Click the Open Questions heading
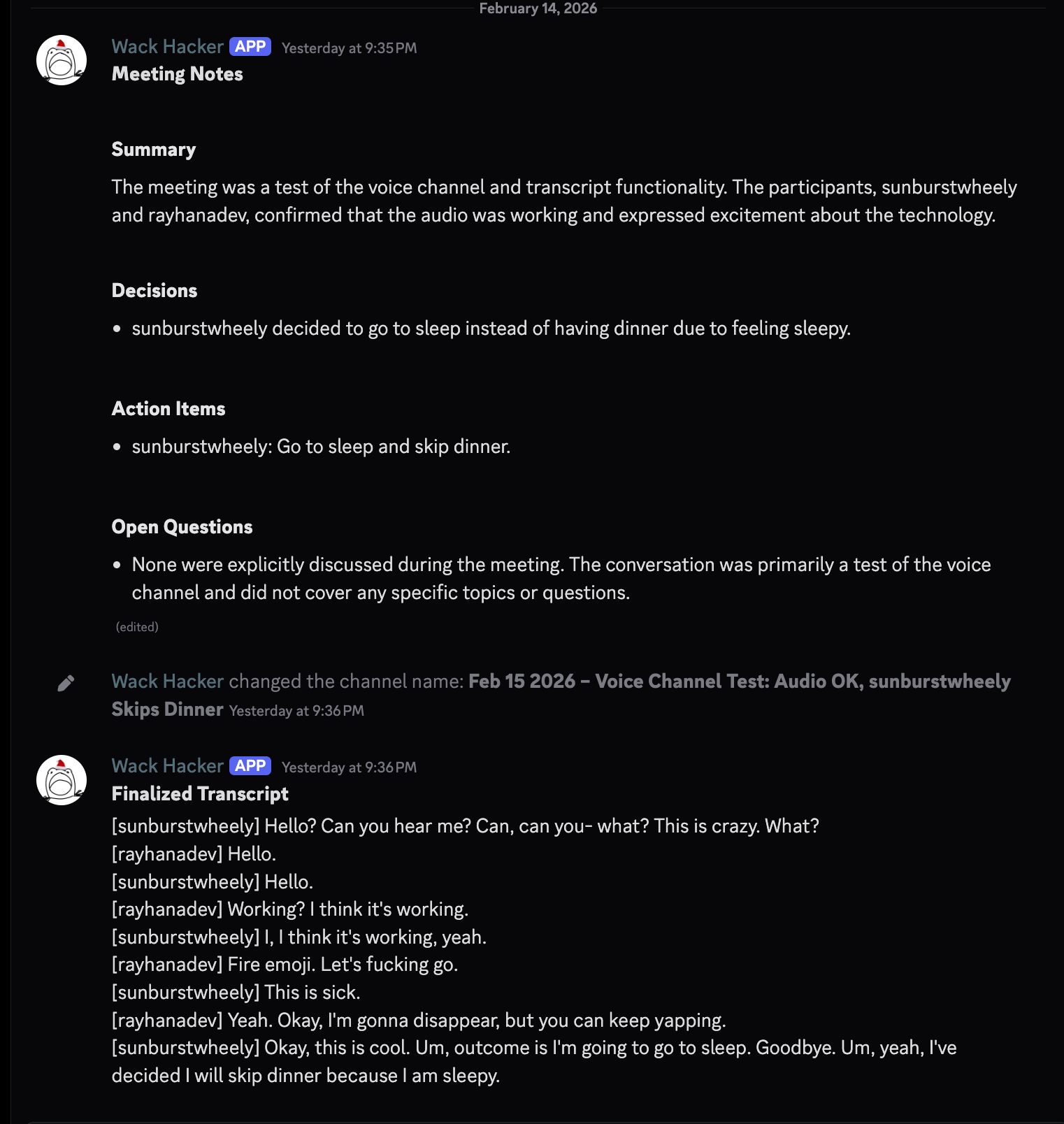The height and width of the screenshot is (1124, 1064). [x=182, y=527]
